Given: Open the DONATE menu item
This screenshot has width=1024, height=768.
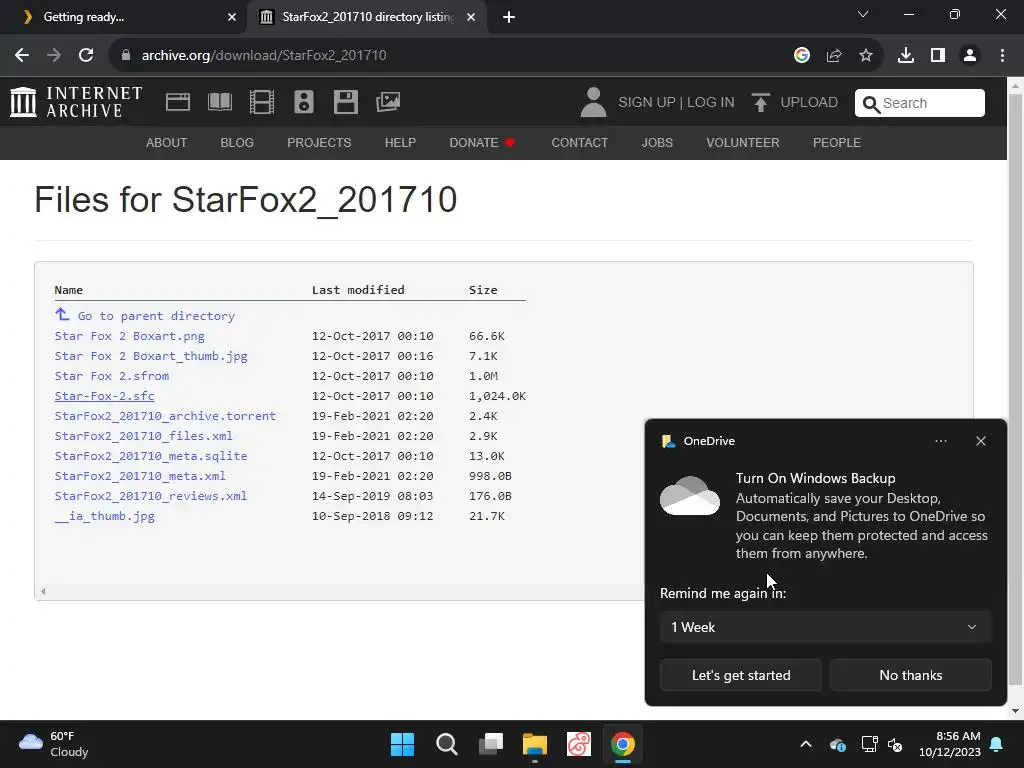Looking at the screenshot, I should click(x=481, y=142).
